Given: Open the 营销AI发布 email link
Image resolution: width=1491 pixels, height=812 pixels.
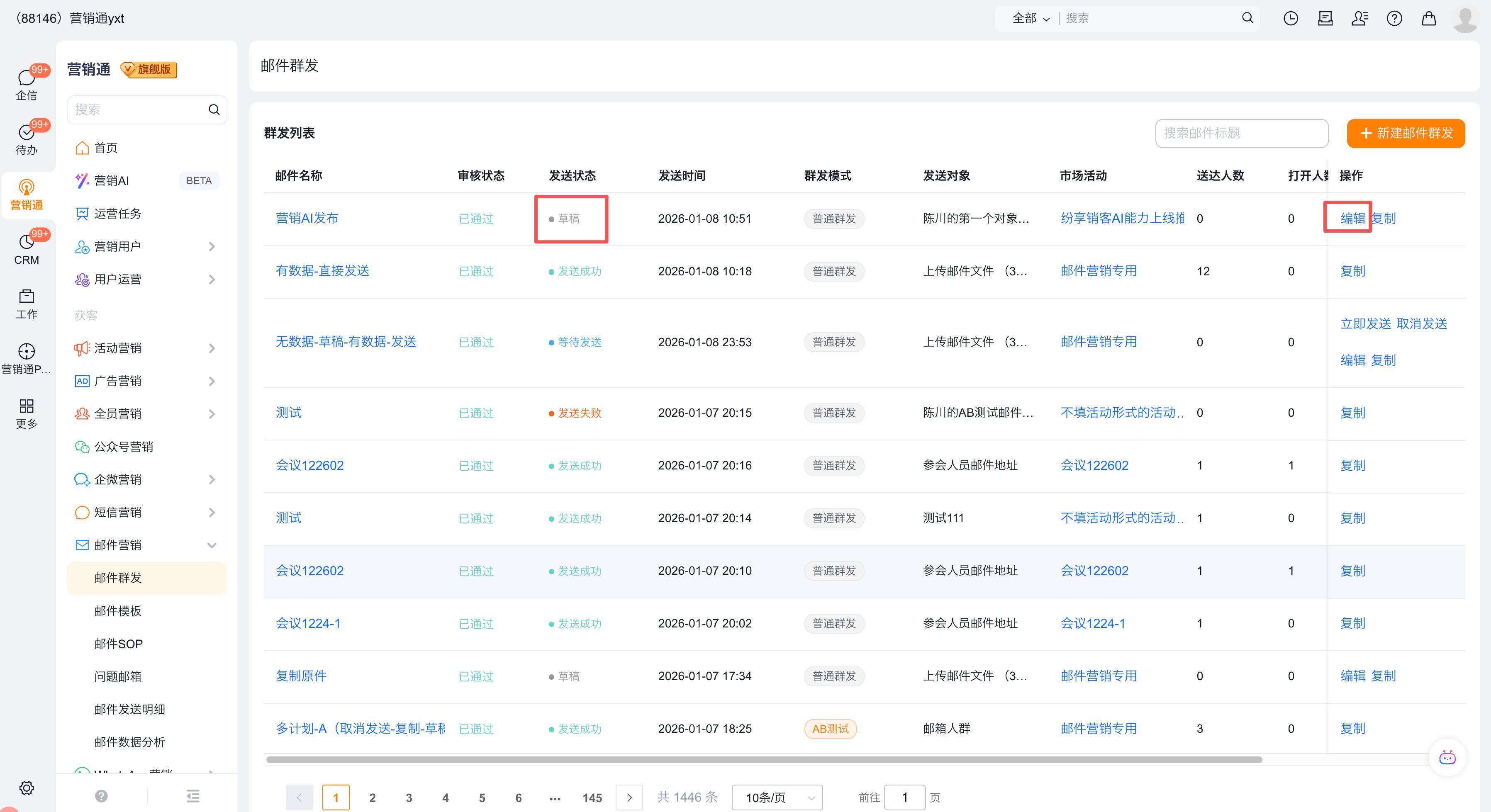Looking at the screenshot, I should 307,218.
